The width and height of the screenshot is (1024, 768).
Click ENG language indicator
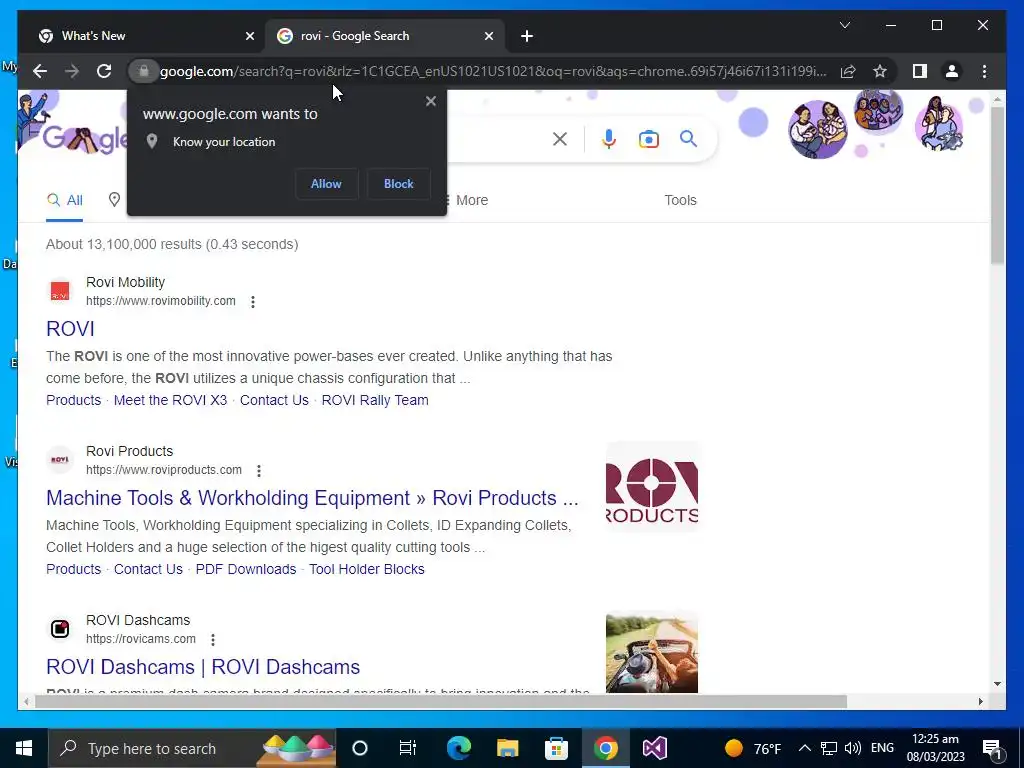click(882, 748)
